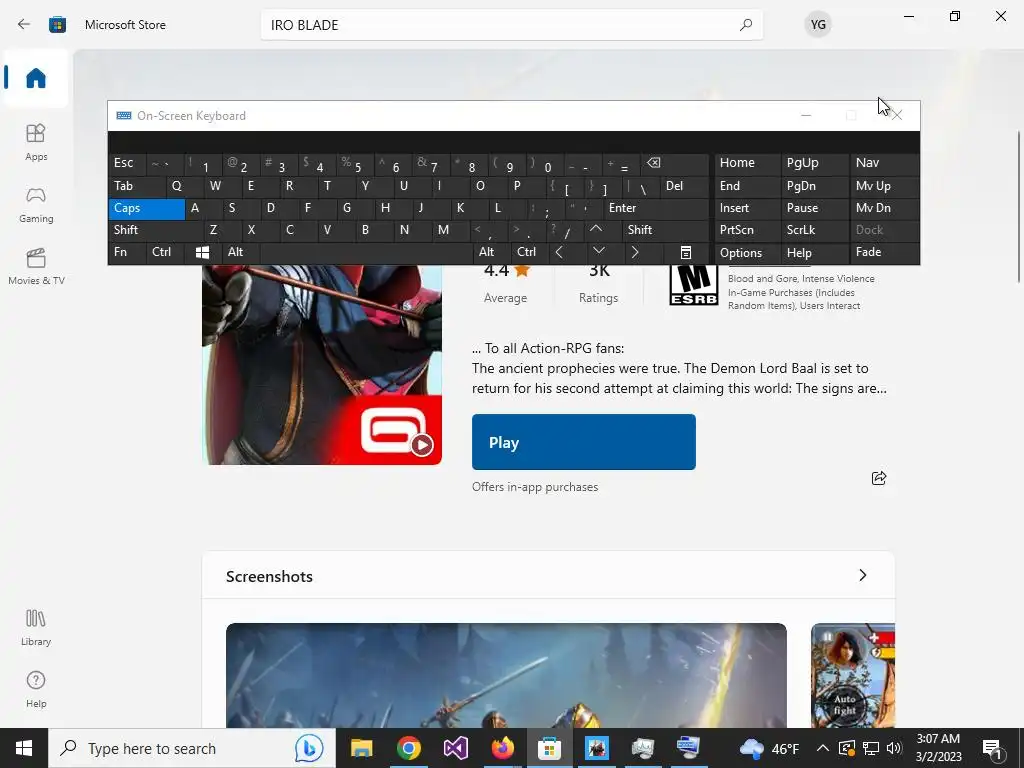Open the Auto fight screenshot thumbnail
This screenshot has width=1024, height=768.
click(853, 675)
